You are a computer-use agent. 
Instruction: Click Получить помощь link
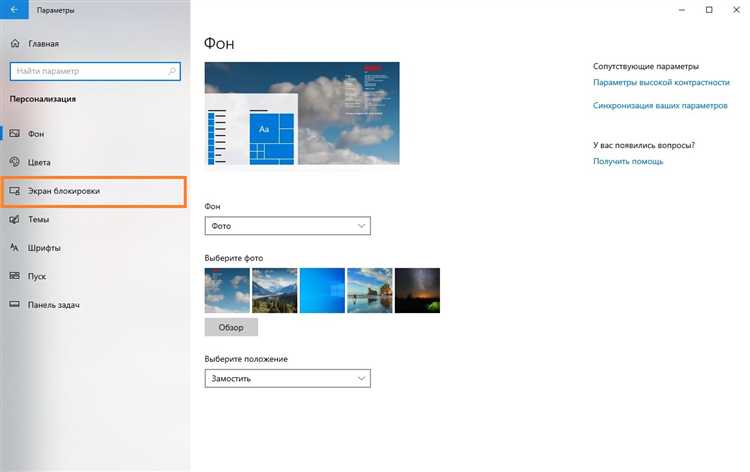628,161
